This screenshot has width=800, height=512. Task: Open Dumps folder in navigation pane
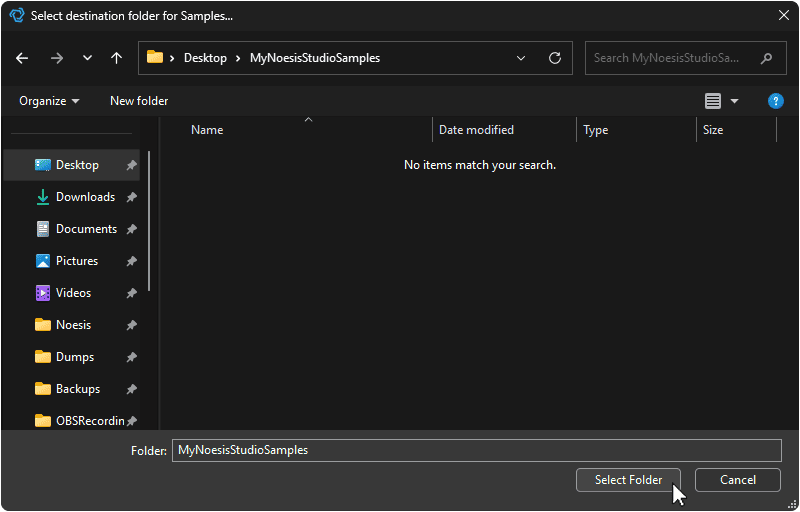(71, 357)
